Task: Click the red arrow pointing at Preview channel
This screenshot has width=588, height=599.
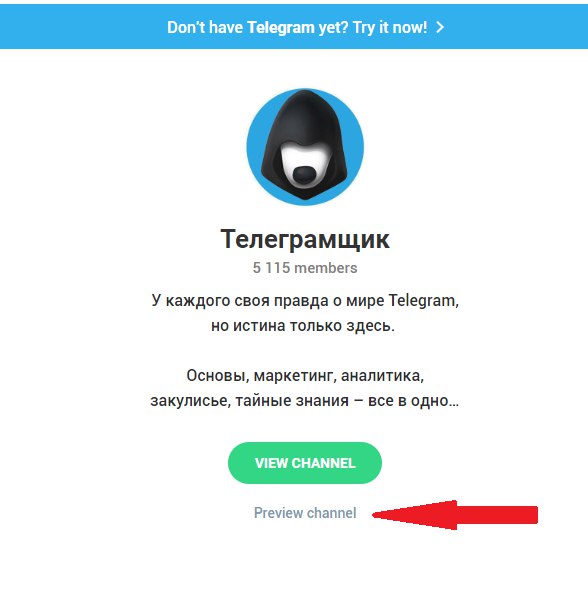Action: click(x=455, y=515)
